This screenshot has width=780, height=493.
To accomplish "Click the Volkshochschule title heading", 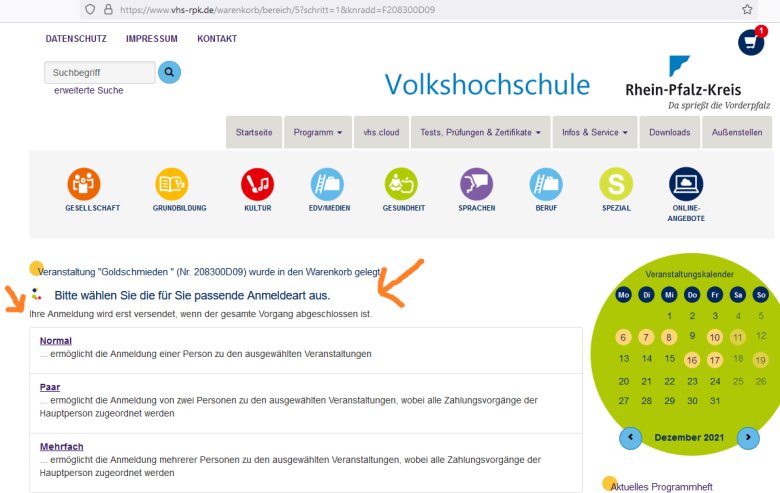I will pyautogui.click(x=488, y=85).
